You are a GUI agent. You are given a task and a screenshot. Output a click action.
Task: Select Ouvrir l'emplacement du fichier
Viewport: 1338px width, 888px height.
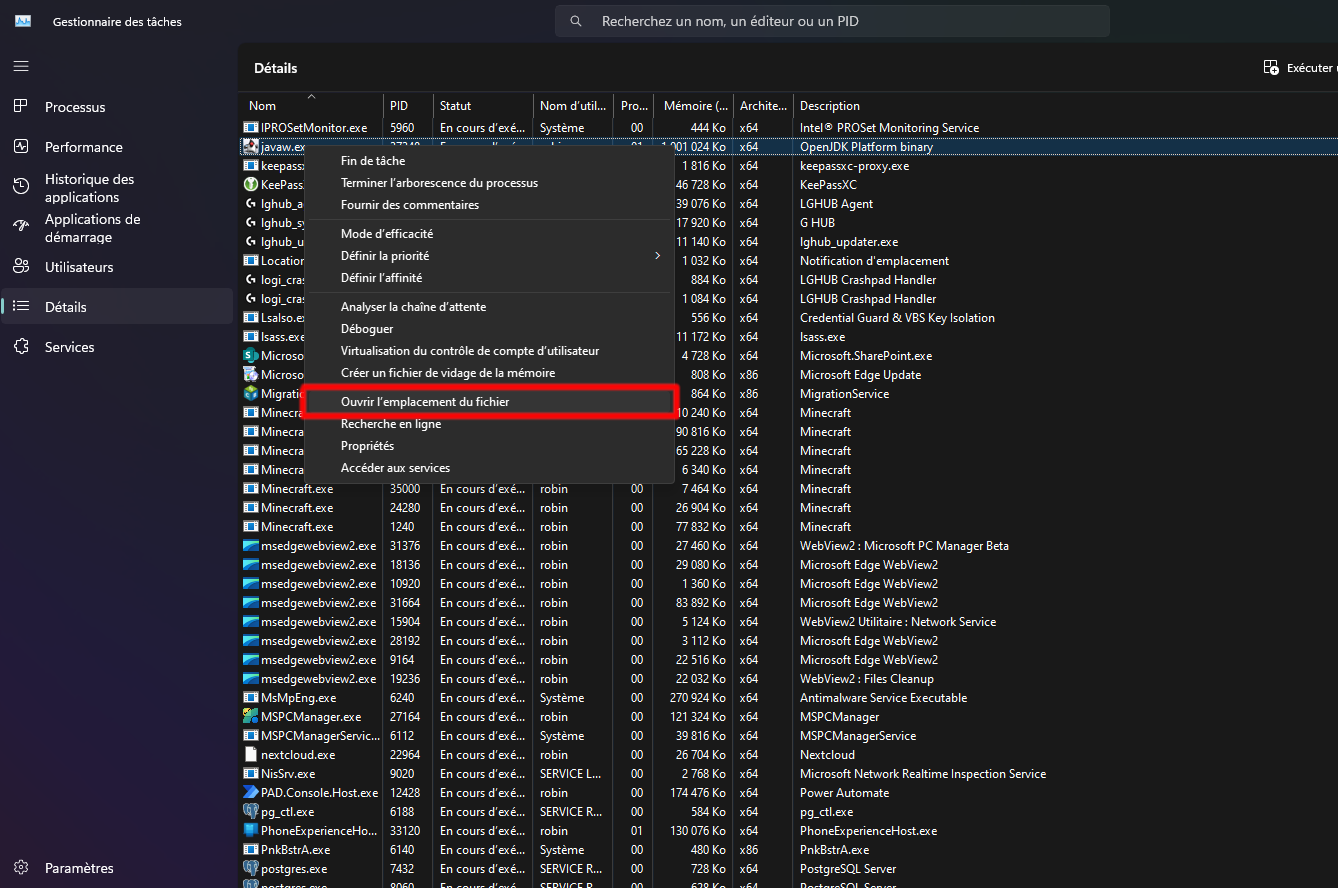[489, 402]
